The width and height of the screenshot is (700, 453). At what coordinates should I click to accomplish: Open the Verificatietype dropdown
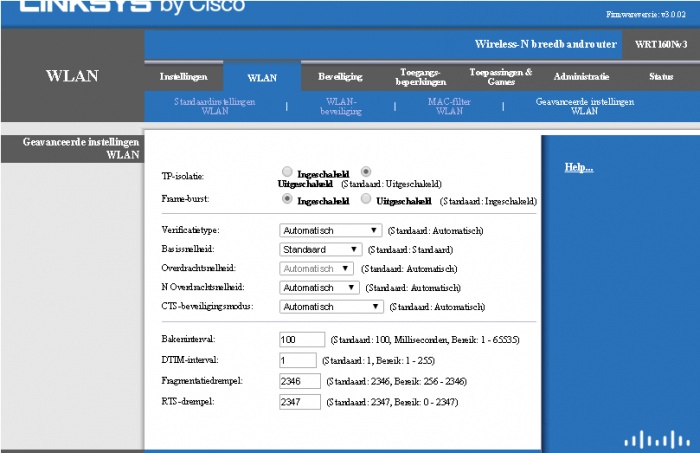coord(330,230)
